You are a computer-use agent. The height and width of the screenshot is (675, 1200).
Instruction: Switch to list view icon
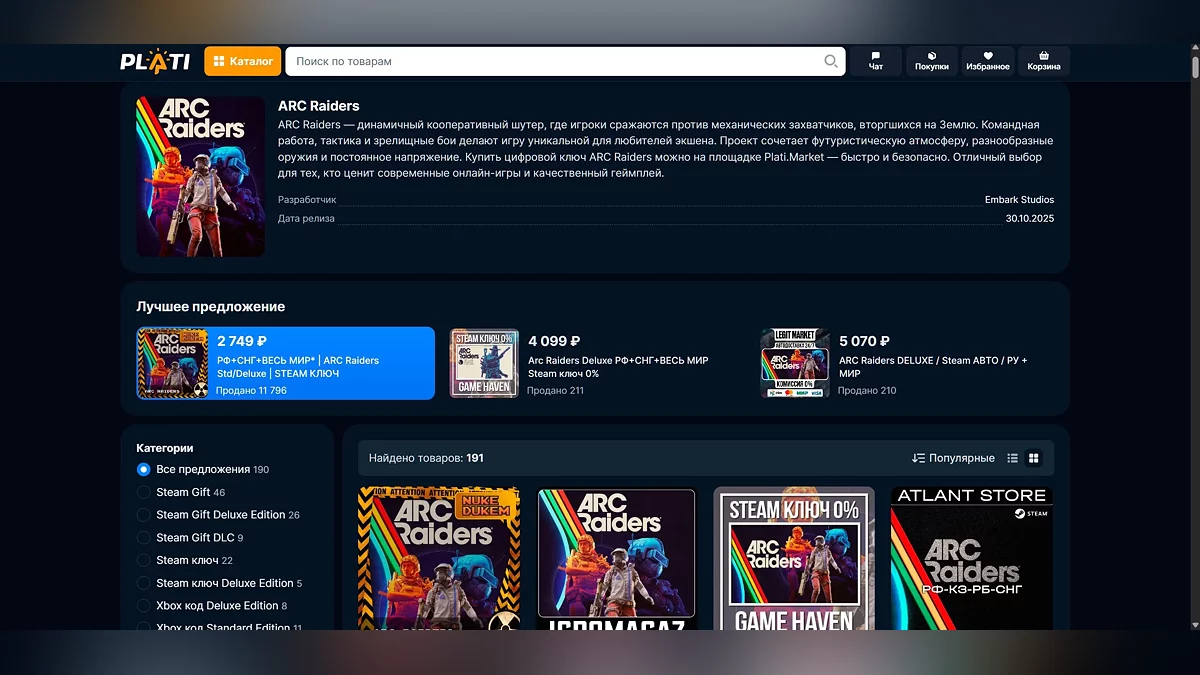coord(1012,458)
